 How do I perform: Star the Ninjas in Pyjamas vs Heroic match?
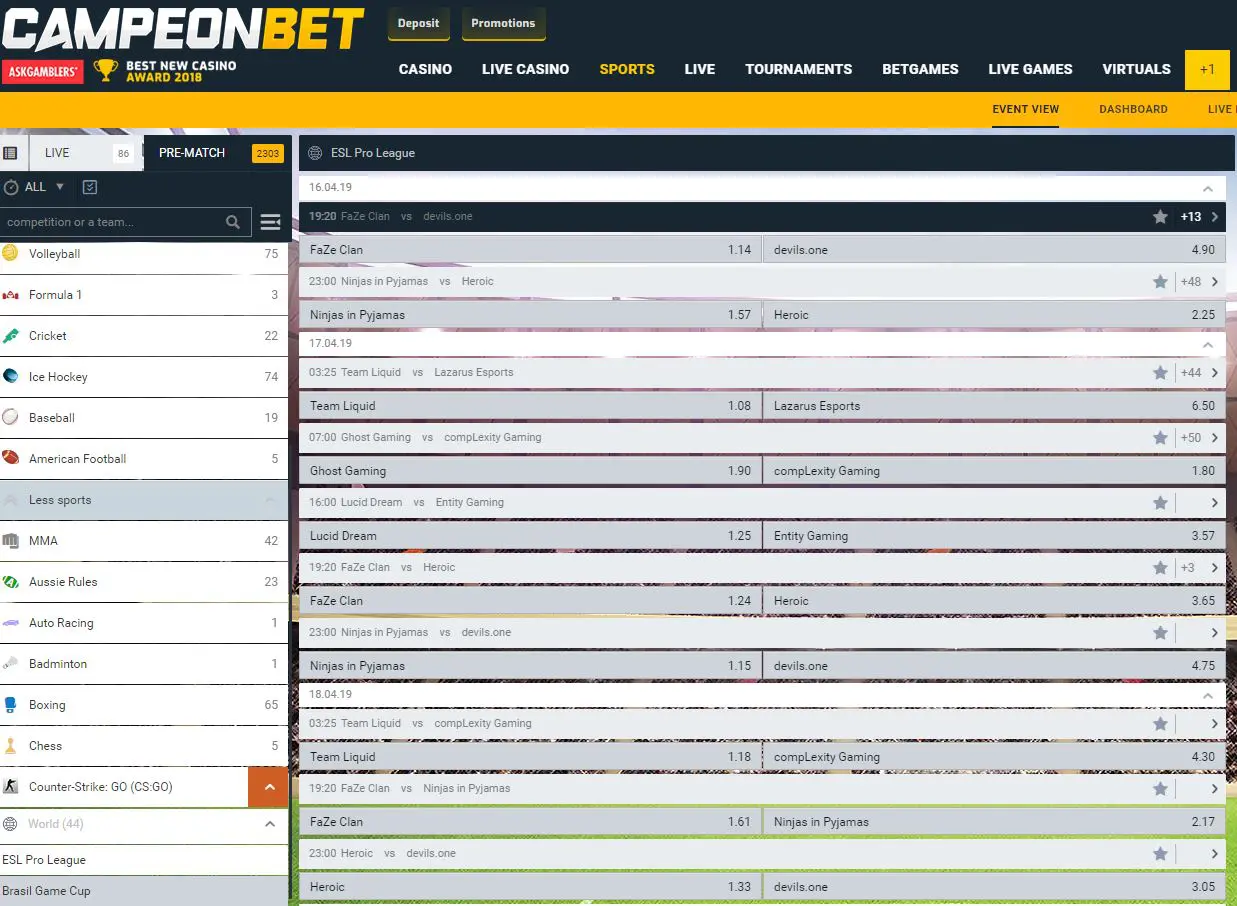[x=1160, y=282]
